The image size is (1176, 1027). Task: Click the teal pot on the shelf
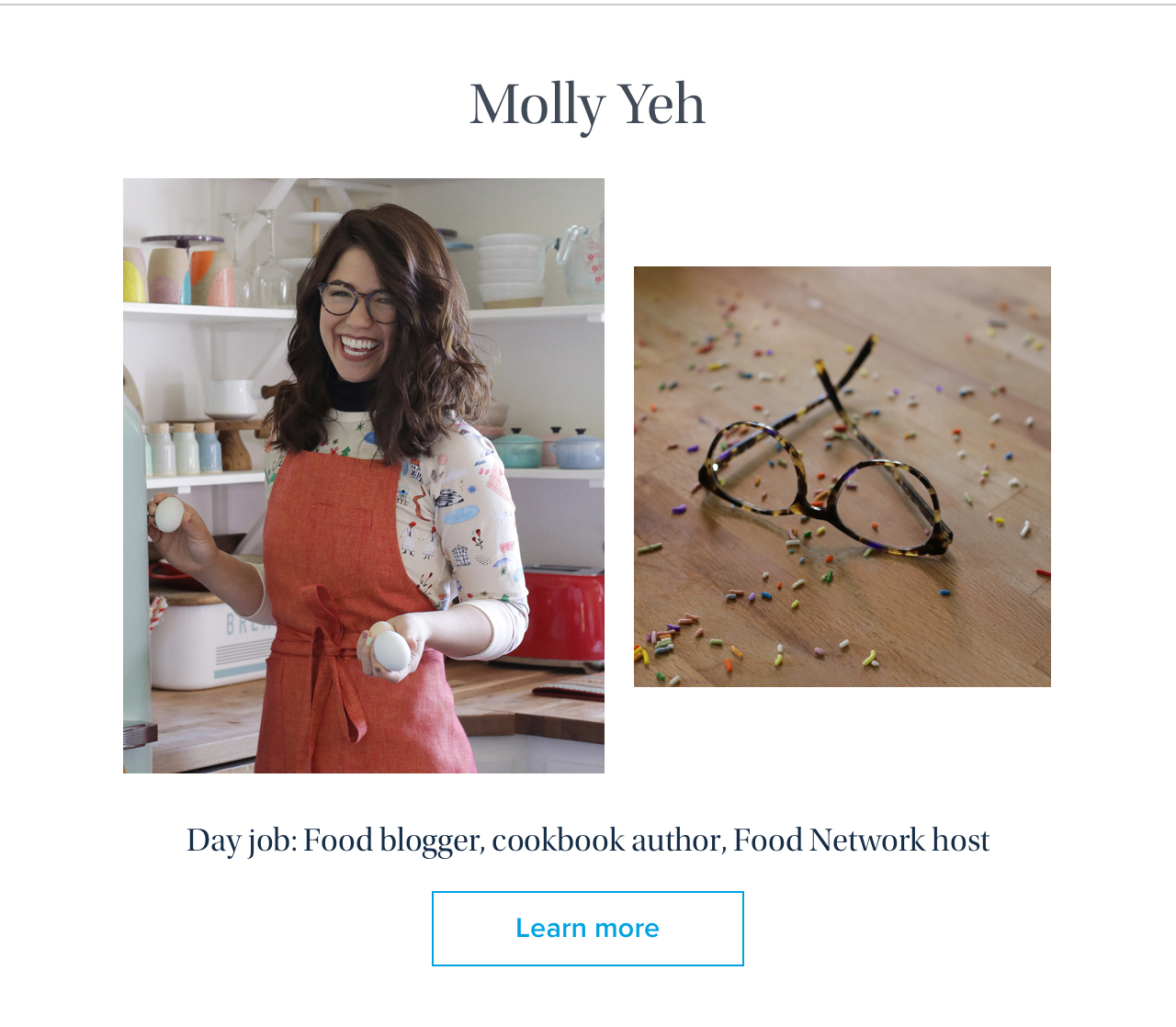click(517, 448)
